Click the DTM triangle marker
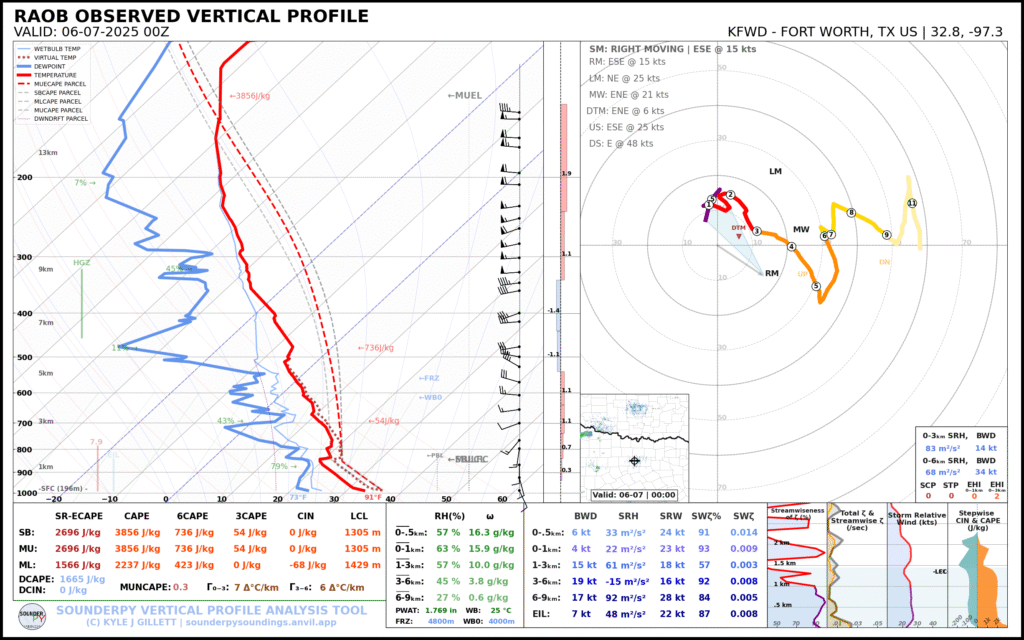This screenshot has width=1024, height=640. 739,234
